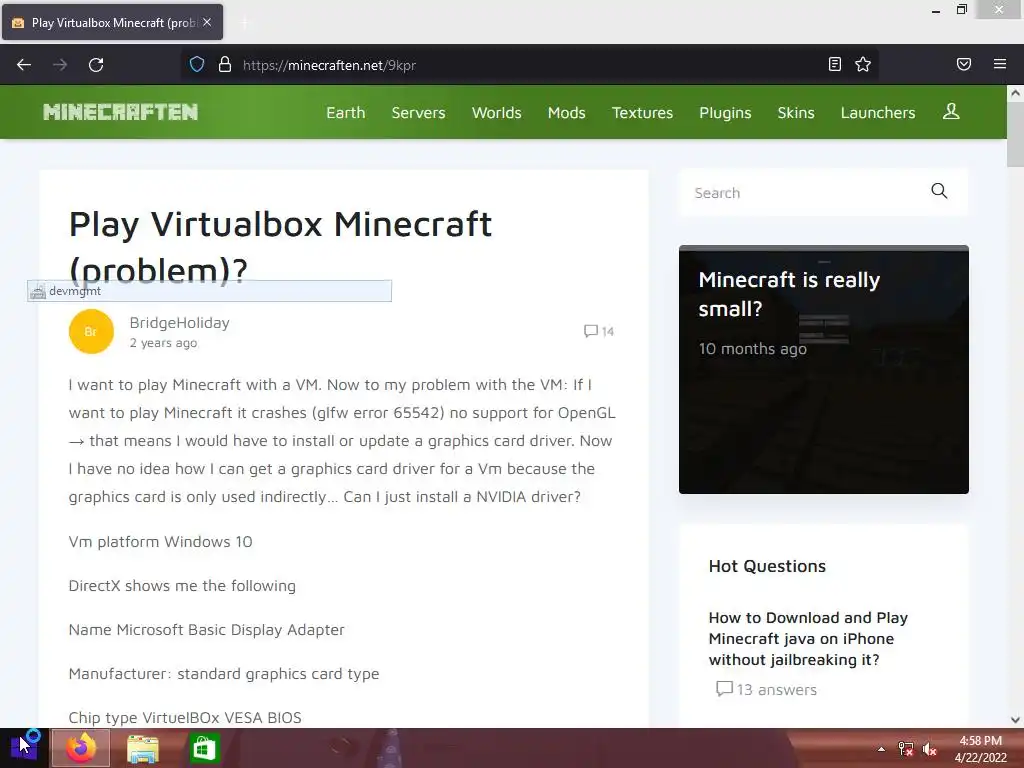Open the BridgeHoliday author name
Screen dimensions: 1024x768
coord(180,323)
